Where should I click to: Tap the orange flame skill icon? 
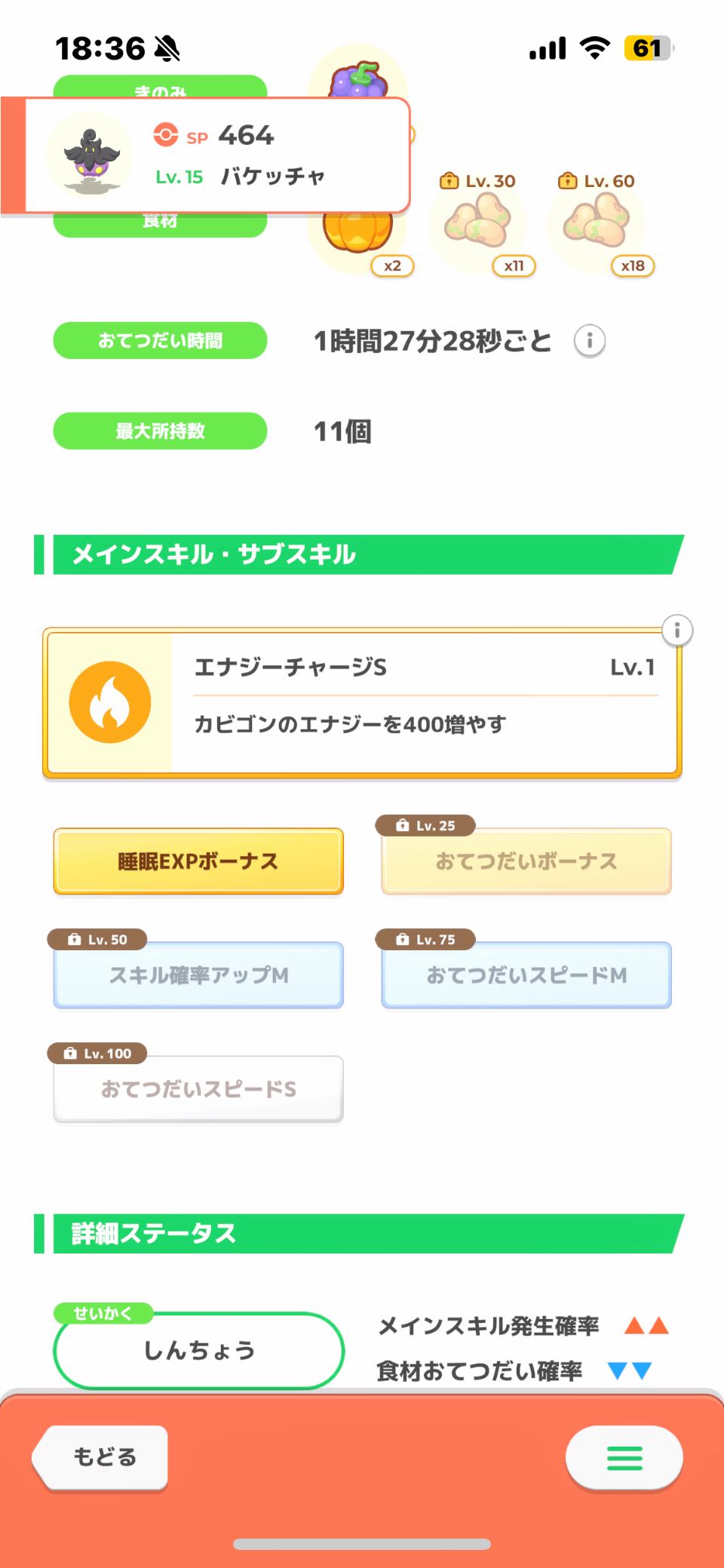pyautogui.click(x=110, y=702)
